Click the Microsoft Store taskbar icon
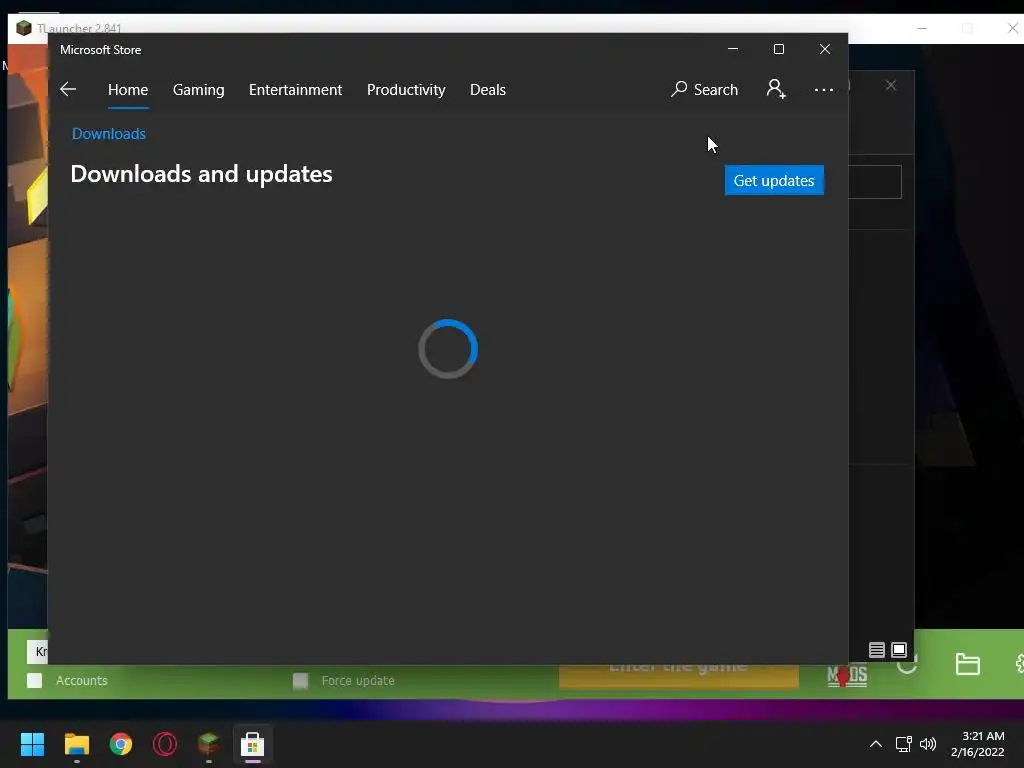 (x=253, y=744)
